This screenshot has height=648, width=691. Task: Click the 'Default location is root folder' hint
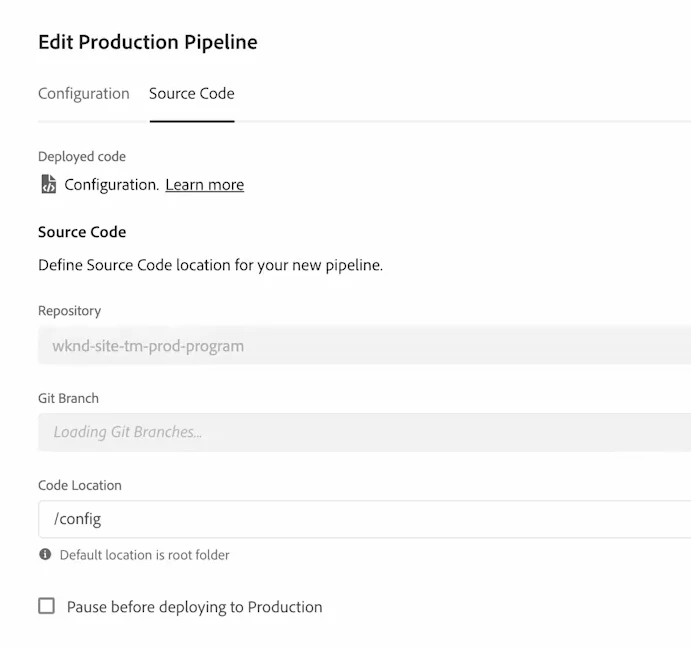pyautogui.click(x=145, y=555)
